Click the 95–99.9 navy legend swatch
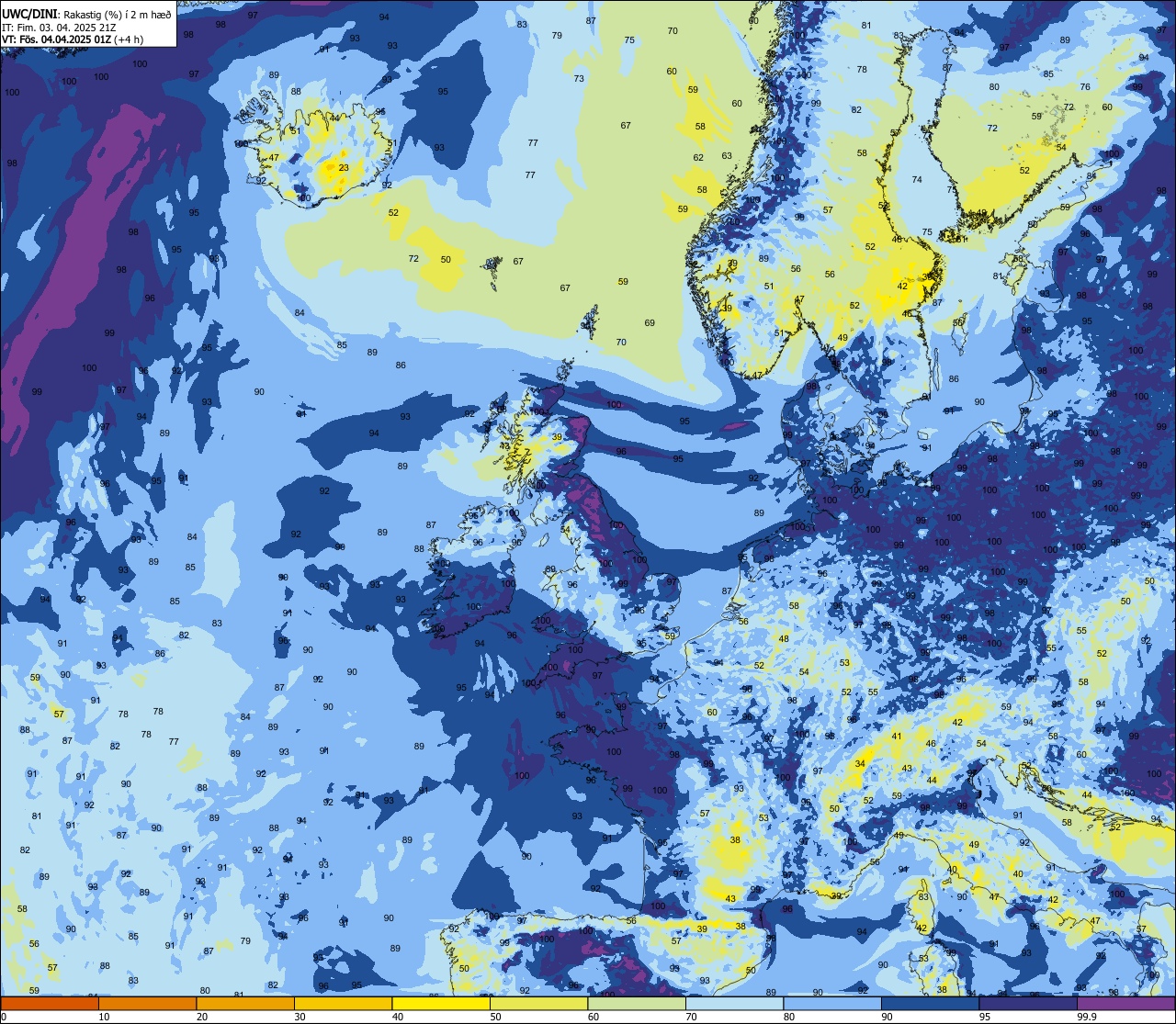Screen dimensions: 1176x1024 tap(1028, 1003)
